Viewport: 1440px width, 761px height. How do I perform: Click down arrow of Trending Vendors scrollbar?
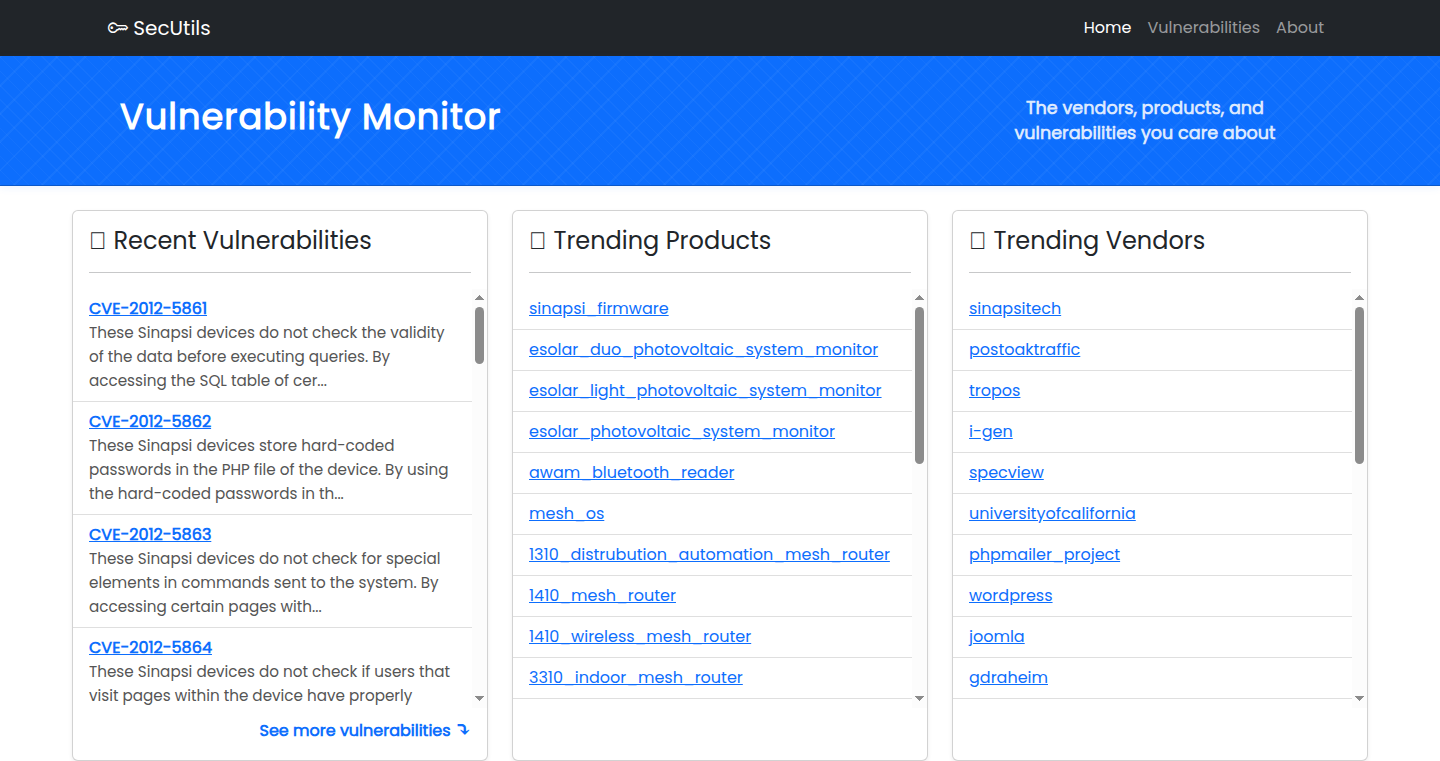coord(1359,698)
